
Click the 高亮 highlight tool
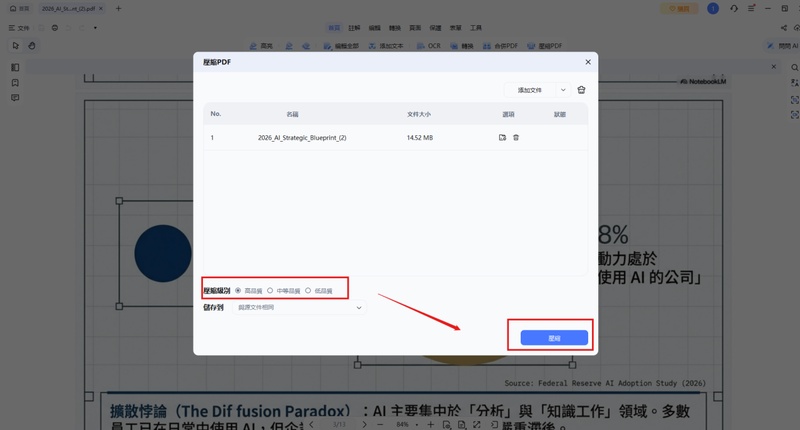click(x=261, y=46)
